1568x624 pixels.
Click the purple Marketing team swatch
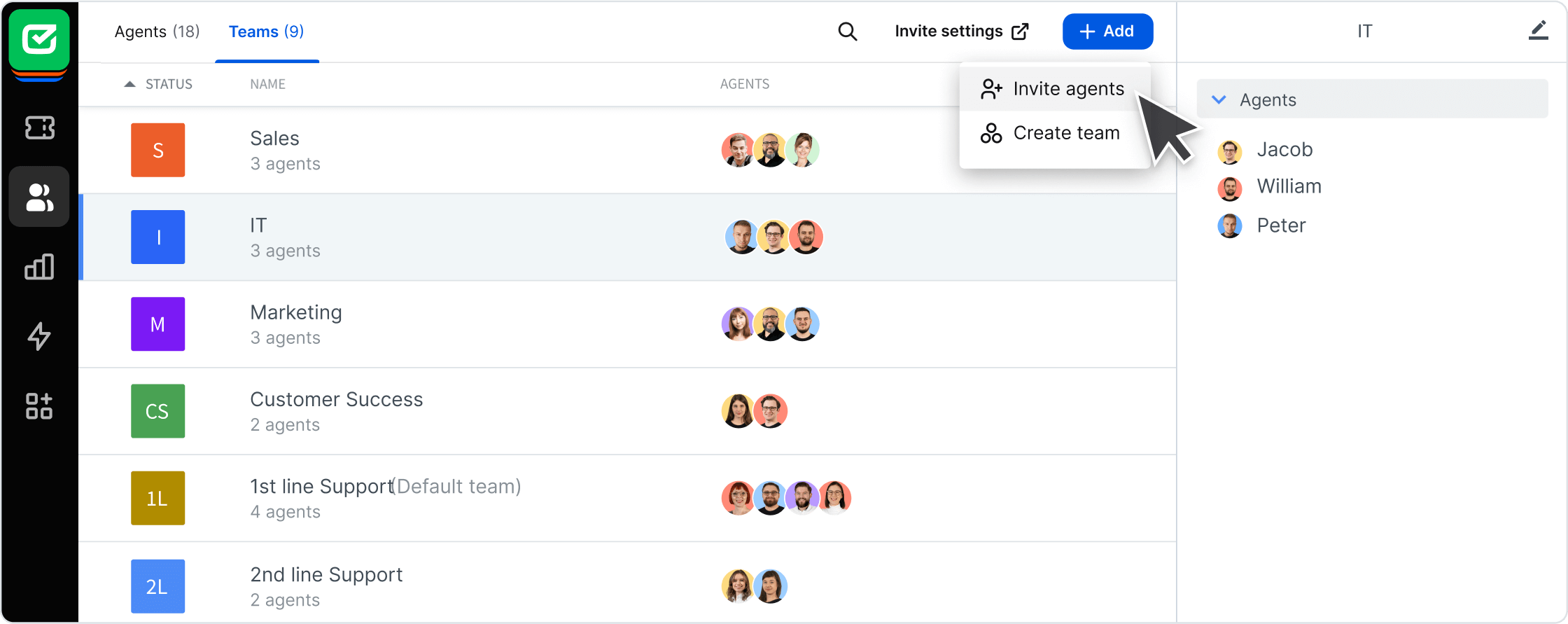click(157, 324)
